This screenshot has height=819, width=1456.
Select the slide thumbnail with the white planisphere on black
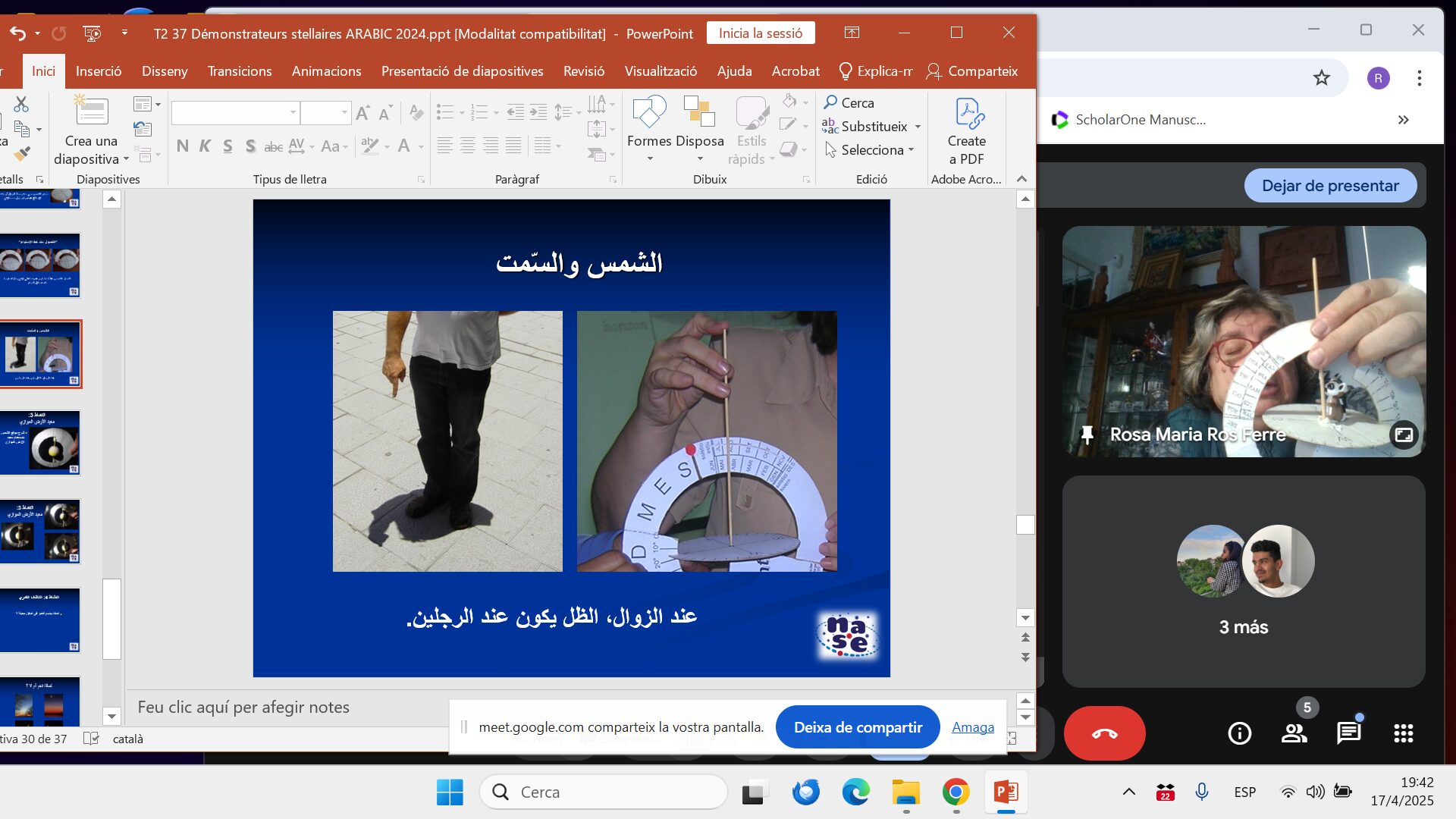41,443
